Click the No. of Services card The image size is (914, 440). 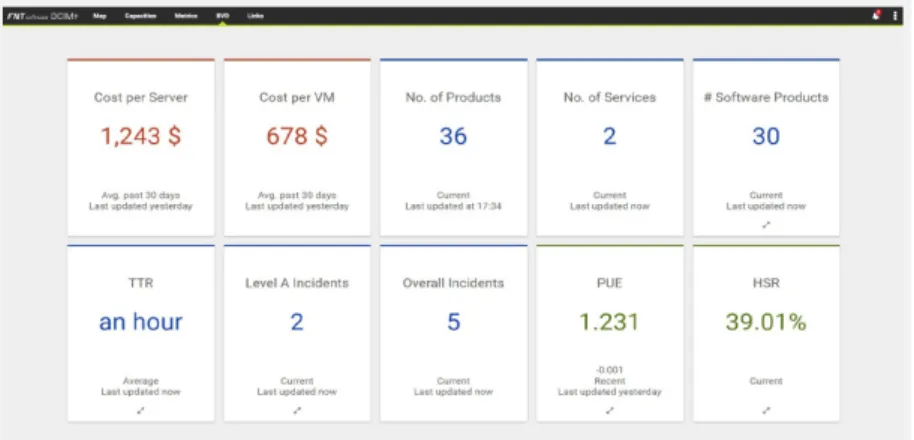610,147
